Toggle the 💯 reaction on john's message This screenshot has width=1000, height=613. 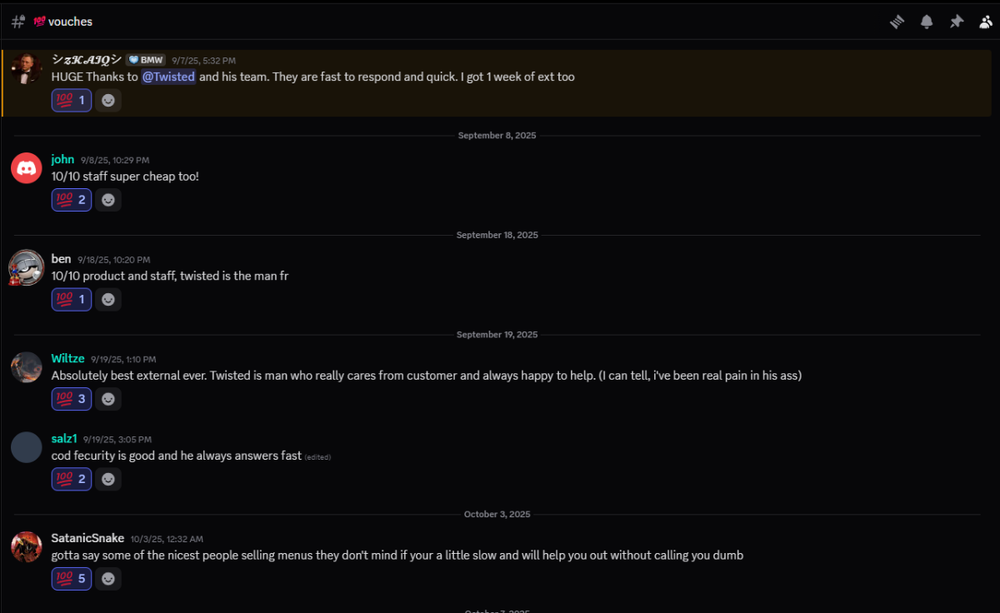71,199
